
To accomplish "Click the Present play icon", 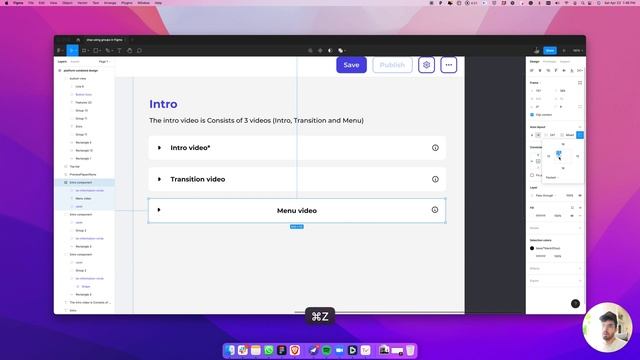I will (564, 51).
